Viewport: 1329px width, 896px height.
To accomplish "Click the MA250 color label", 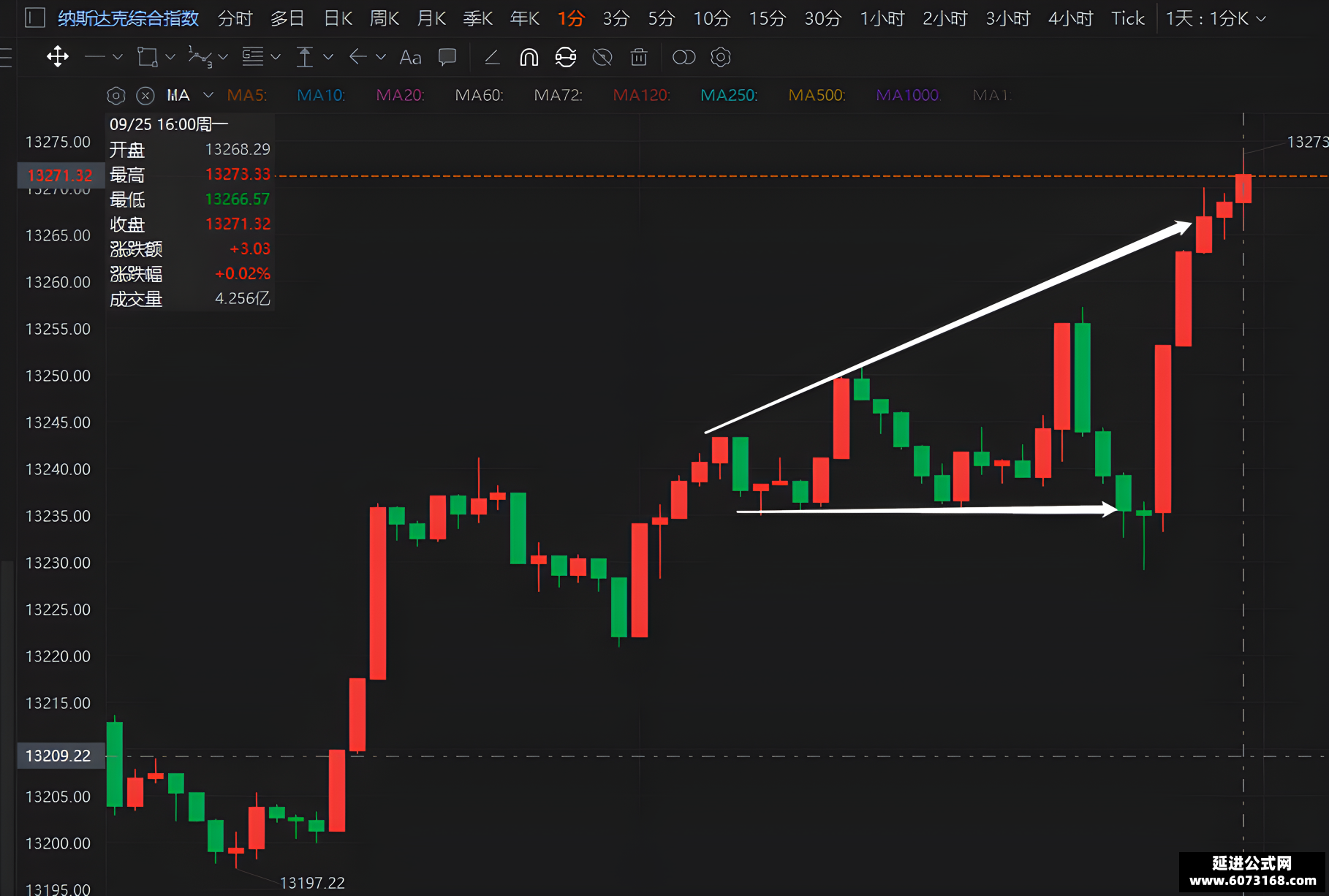I will [x=729, y=95].
